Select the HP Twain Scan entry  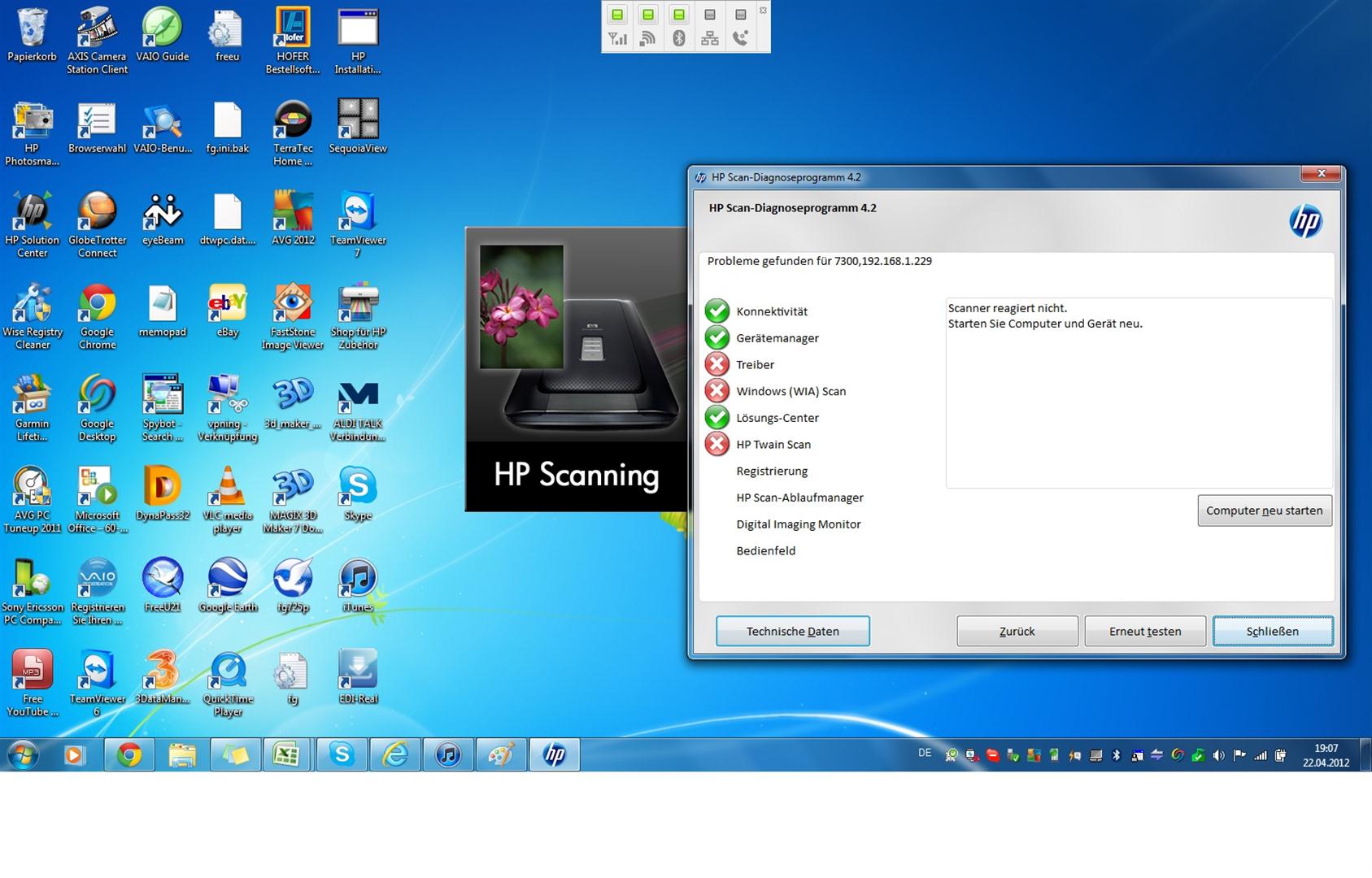coord(773,444)
